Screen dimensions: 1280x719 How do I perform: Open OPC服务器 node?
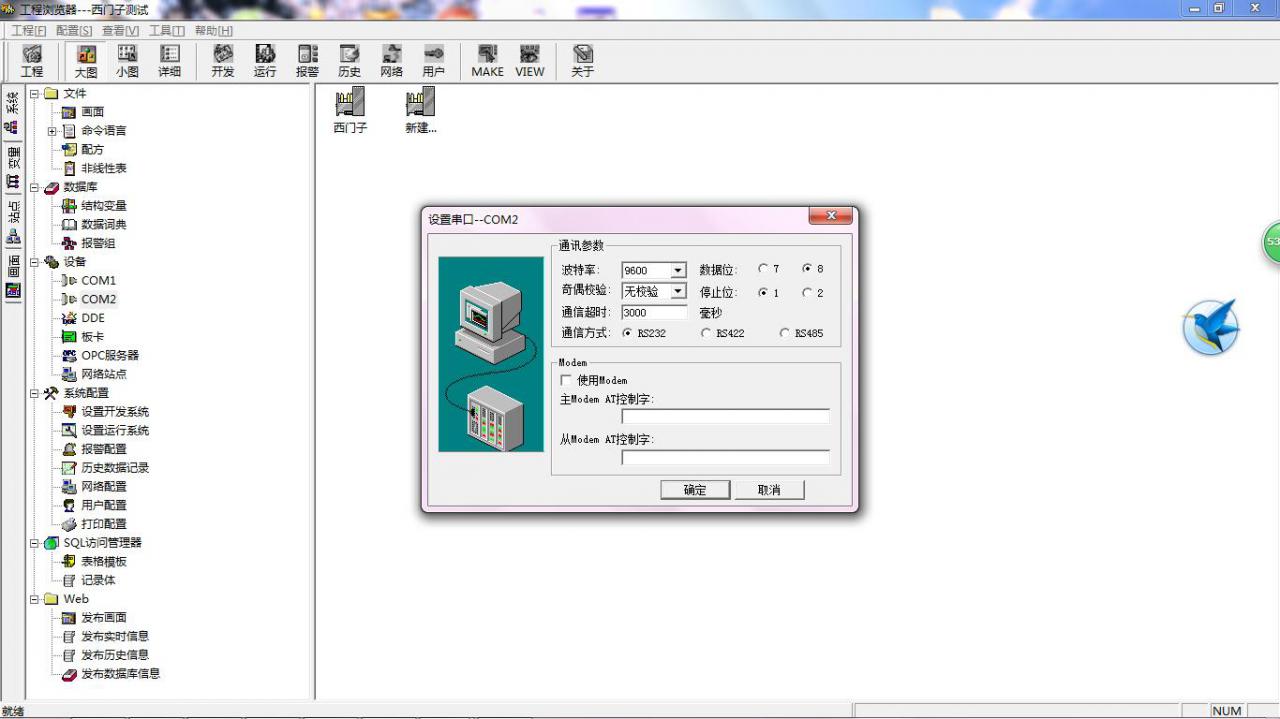(109, 355)
